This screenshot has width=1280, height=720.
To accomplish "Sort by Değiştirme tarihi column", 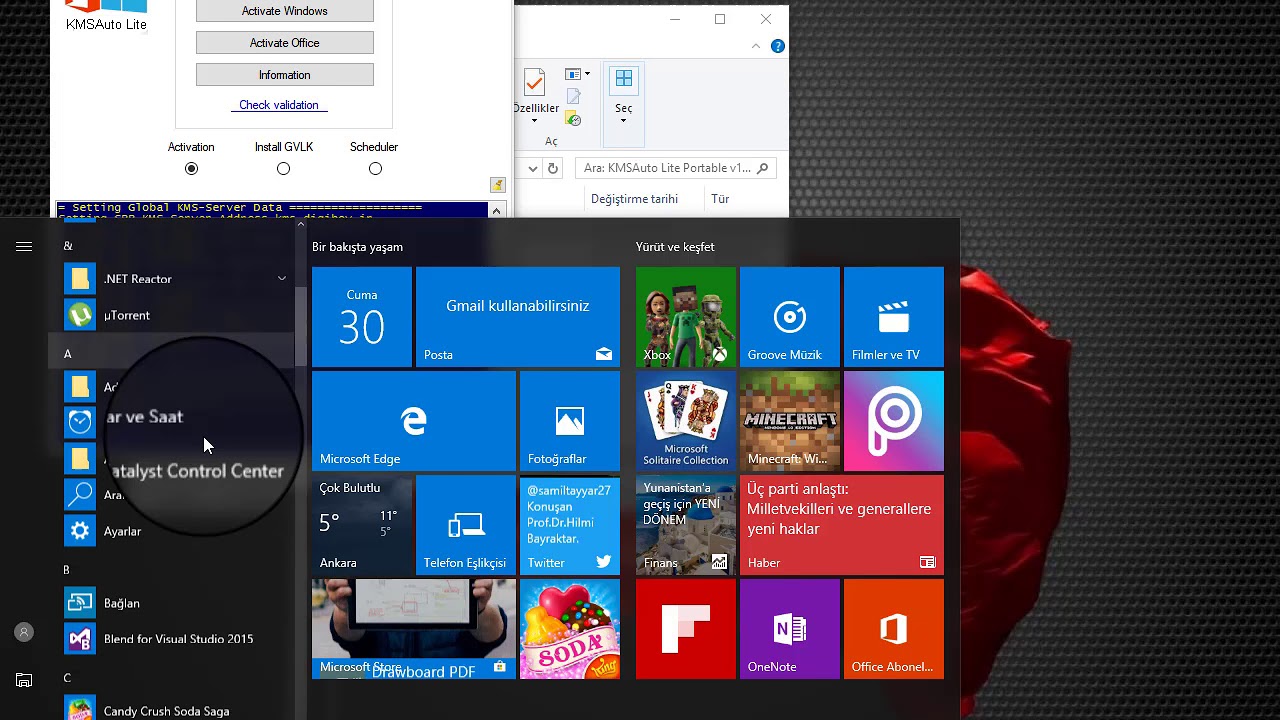I will pos(634,199).
